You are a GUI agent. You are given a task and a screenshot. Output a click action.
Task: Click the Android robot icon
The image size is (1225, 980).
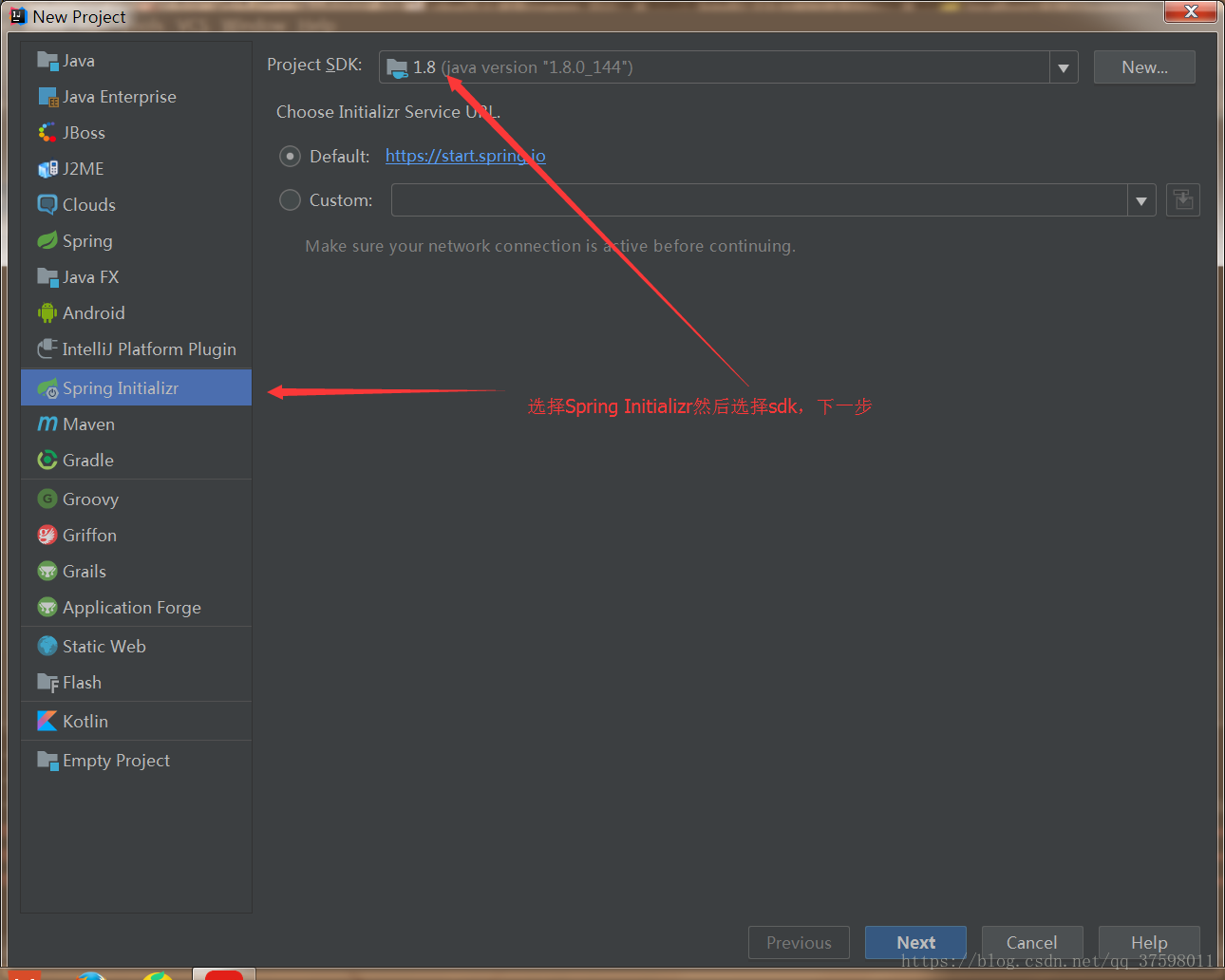[x=47, y=313]
